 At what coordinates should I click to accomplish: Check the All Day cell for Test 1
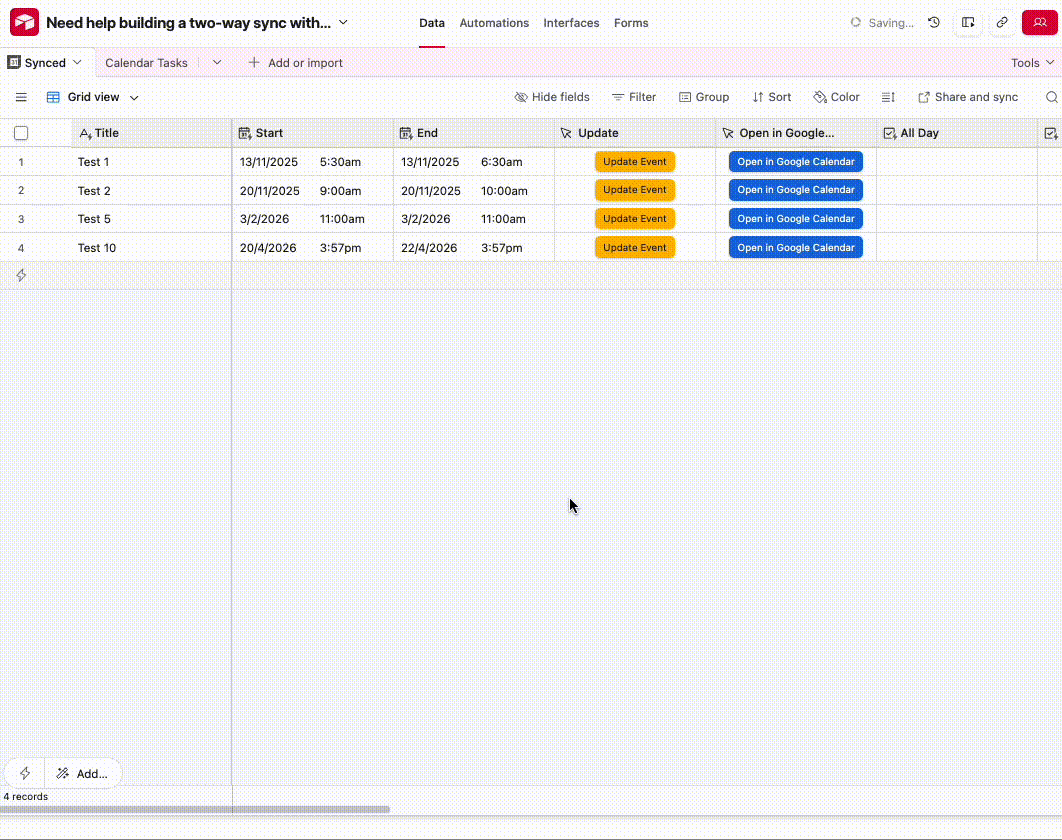956,162
